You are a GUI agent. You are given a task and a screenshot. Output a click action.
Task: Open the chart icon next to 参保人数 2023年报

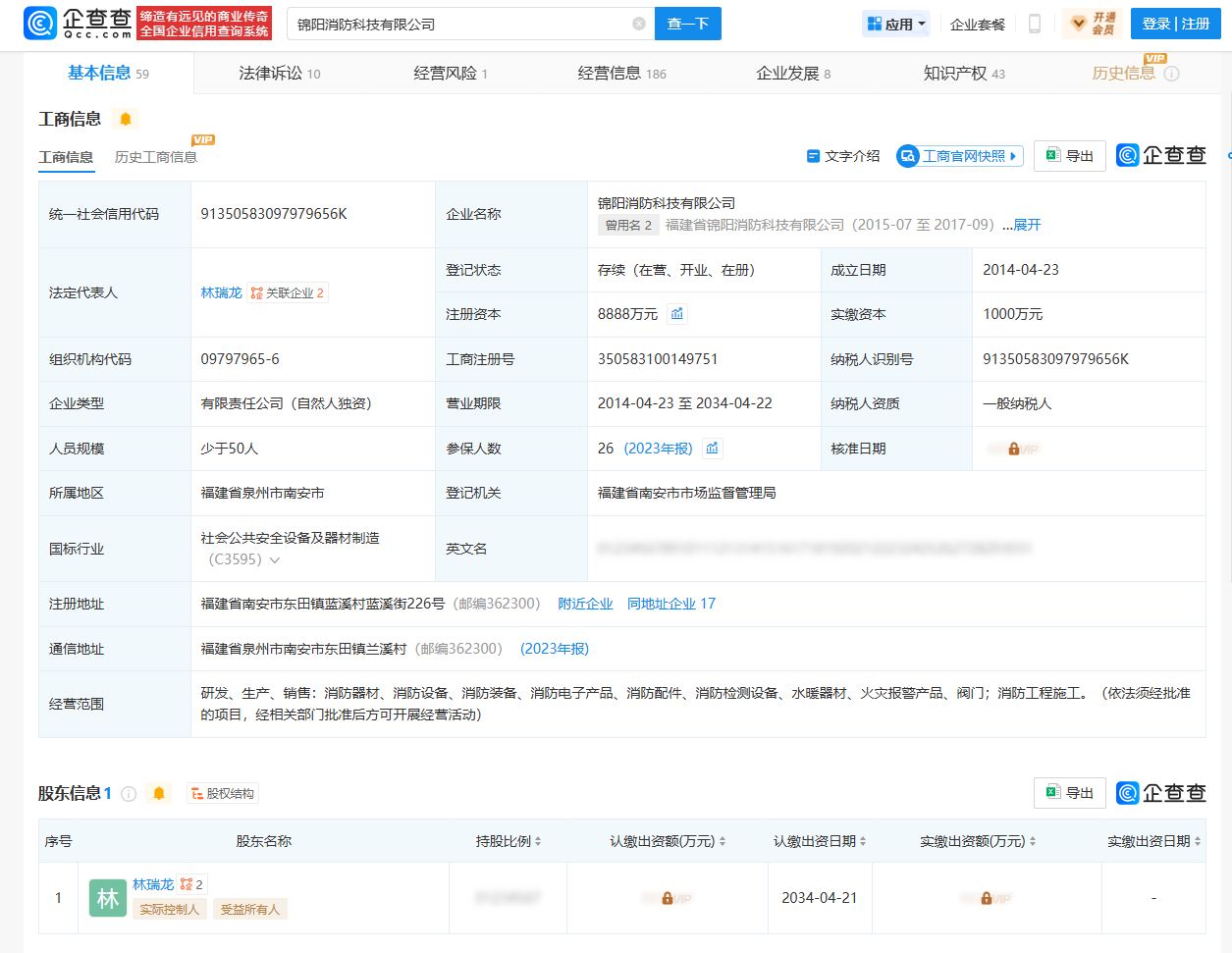[x=713, y=449]
